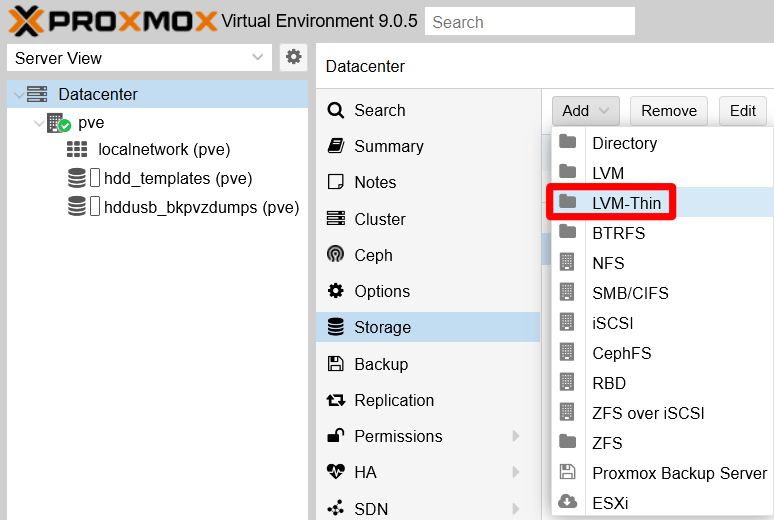
Task: Open the Cluster section
Action: pyautogui.click(x=428, y=219)
